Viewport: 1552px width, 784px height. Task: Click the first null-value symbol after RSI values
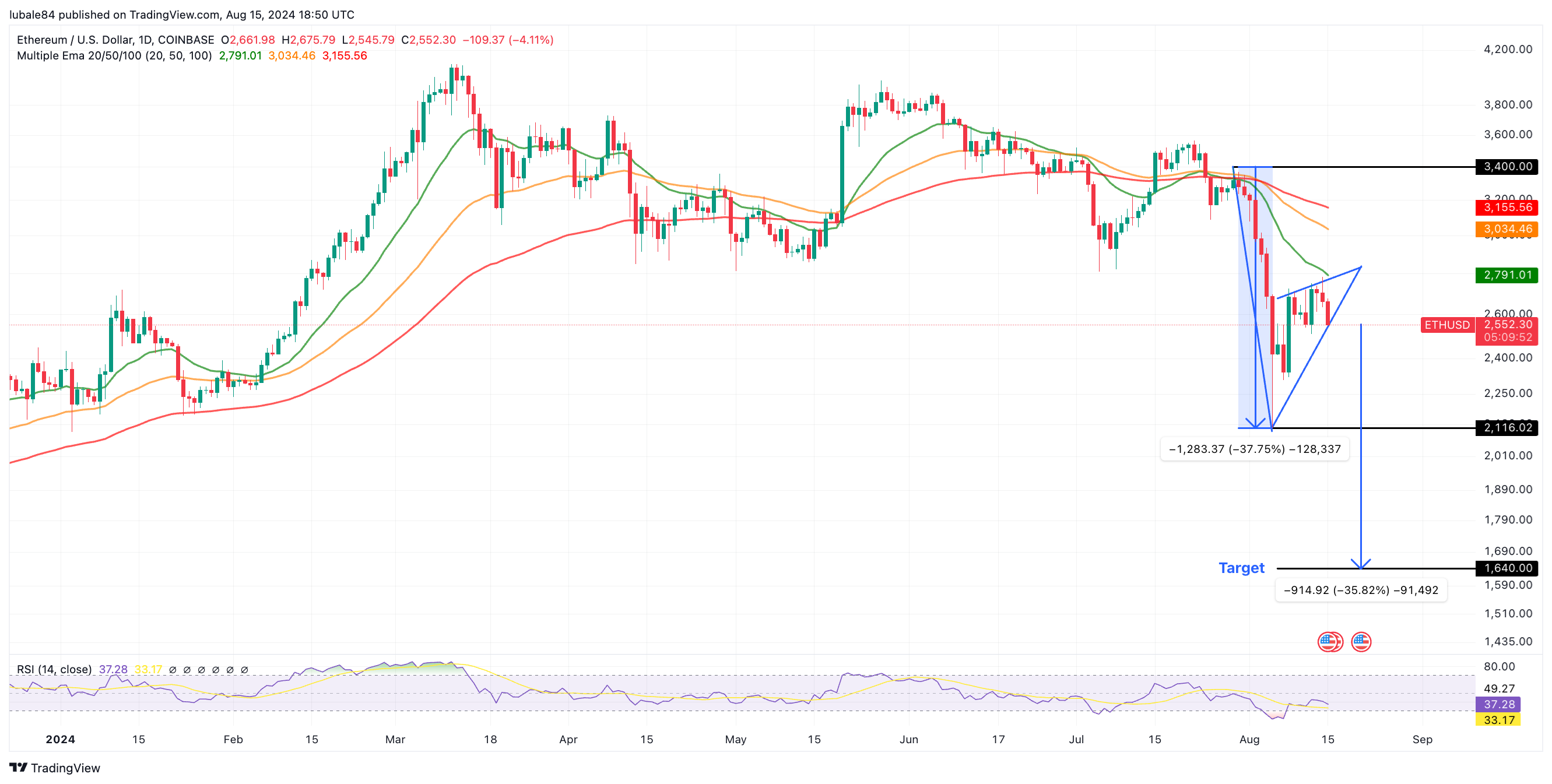click(x=173, y=670)
